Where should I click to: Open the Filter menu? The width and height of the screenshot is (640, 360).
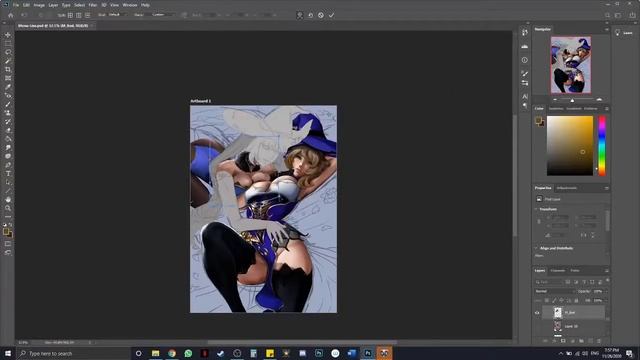click(x=93, y=5)
